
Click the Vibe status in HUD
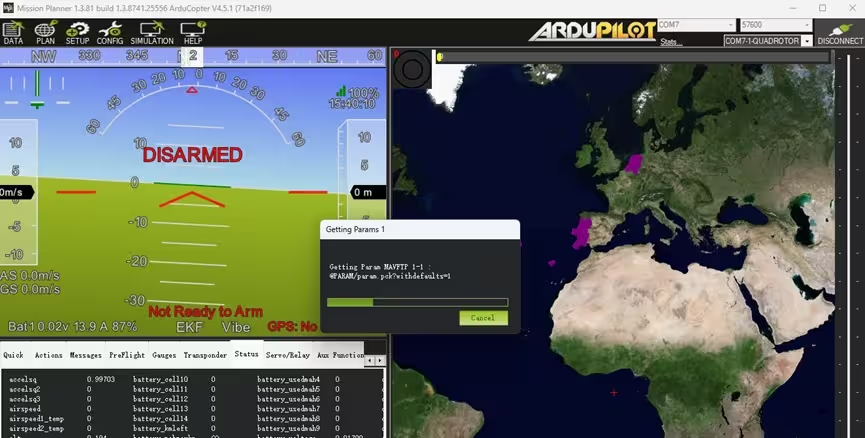point(236,327)
